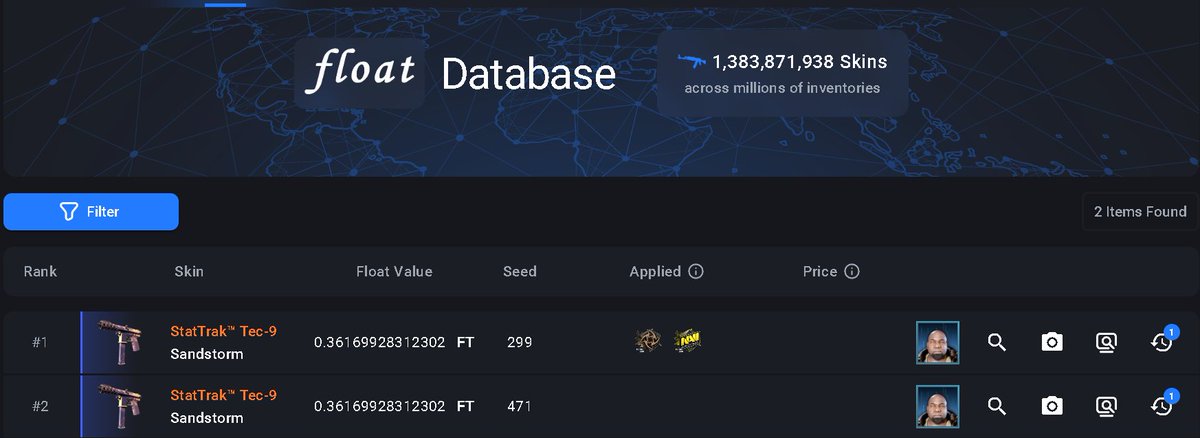Click the Price info icon

852,271
